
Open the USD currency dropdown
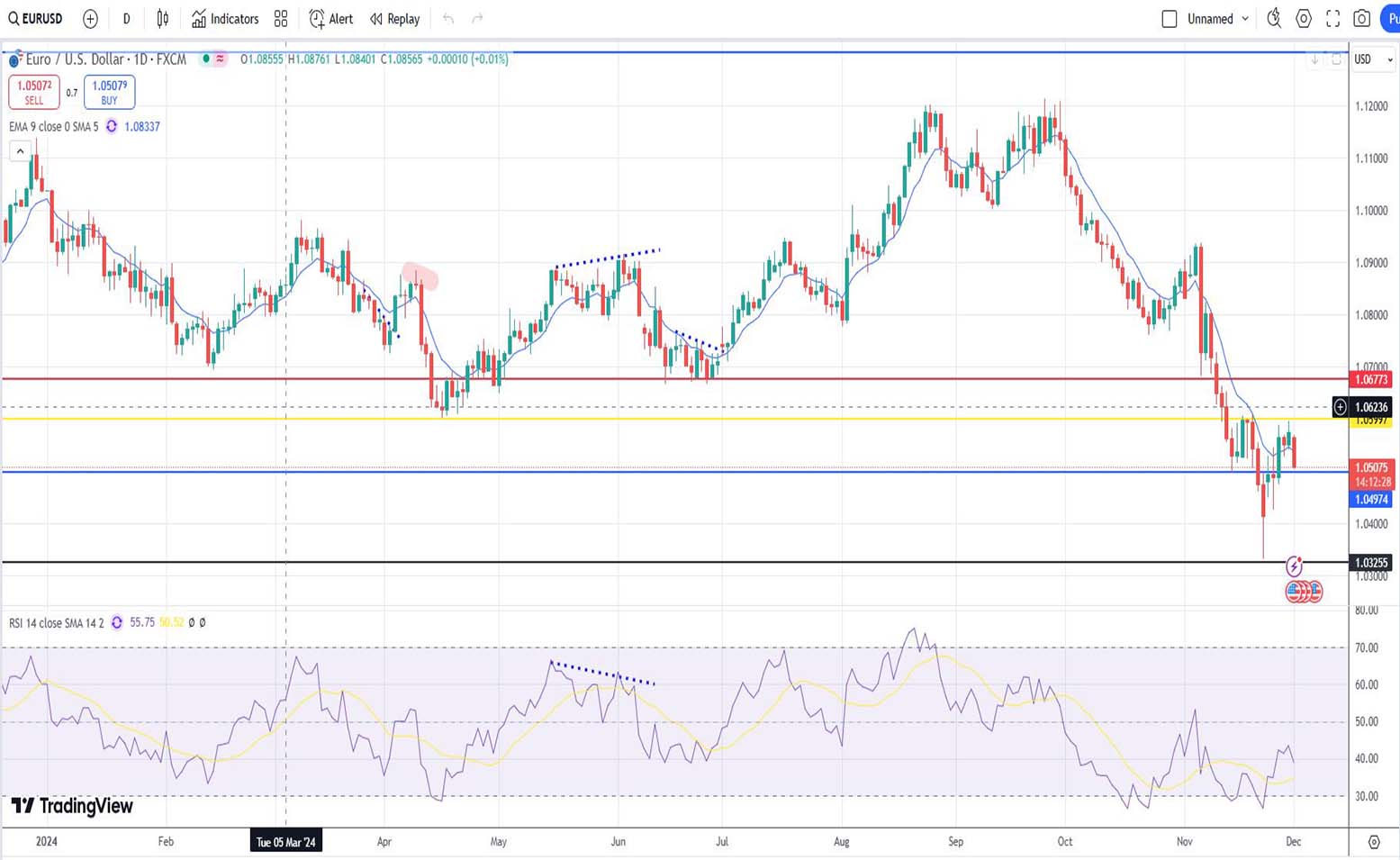point(1373,59)
